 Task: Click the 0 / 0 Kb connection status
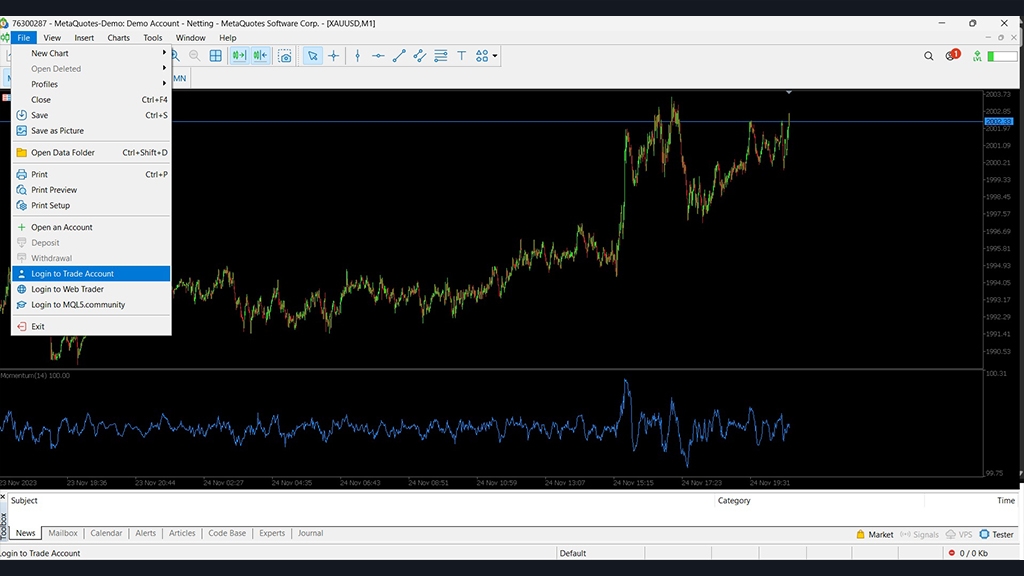tap(968, 553)
